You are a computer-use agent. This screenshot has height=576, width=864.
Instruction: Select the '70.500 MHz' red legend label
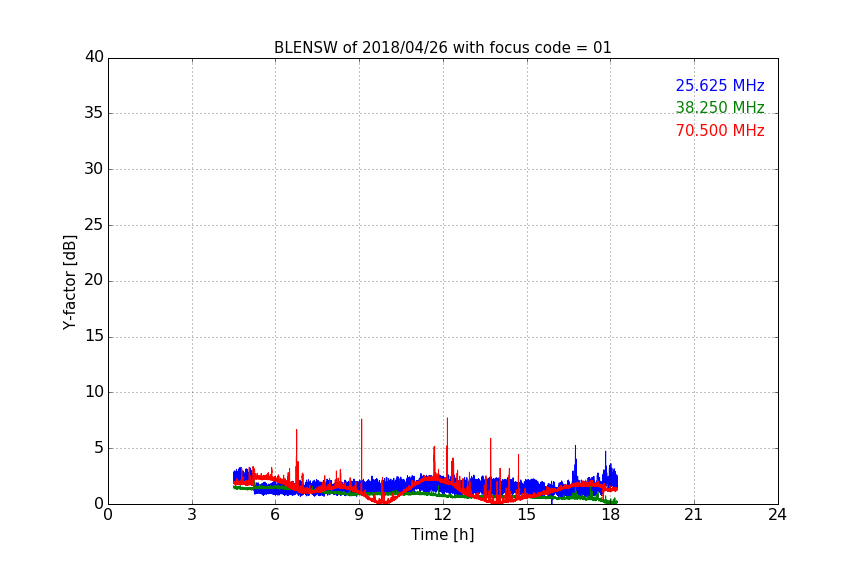pyautogui.click(x=720, y=131)
